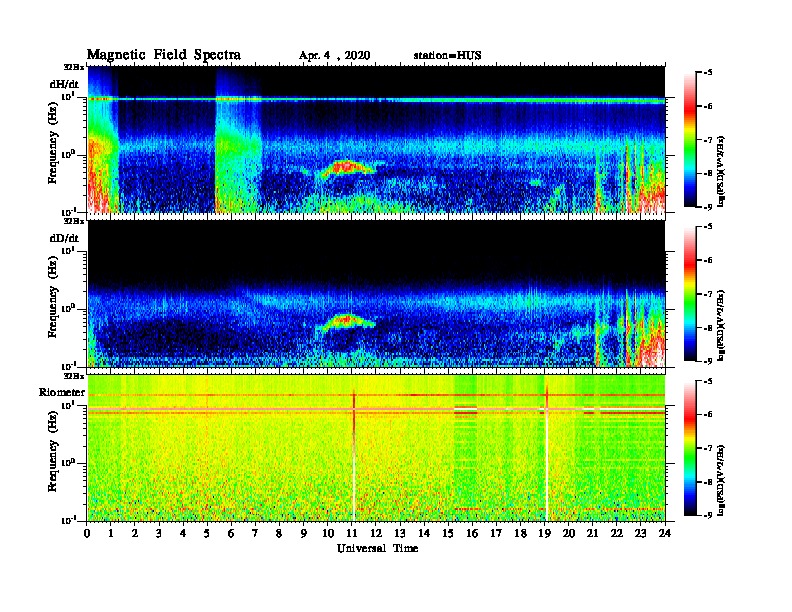Click hour tick label "11" on time axis
792x612 pixels.
(352, 533)
